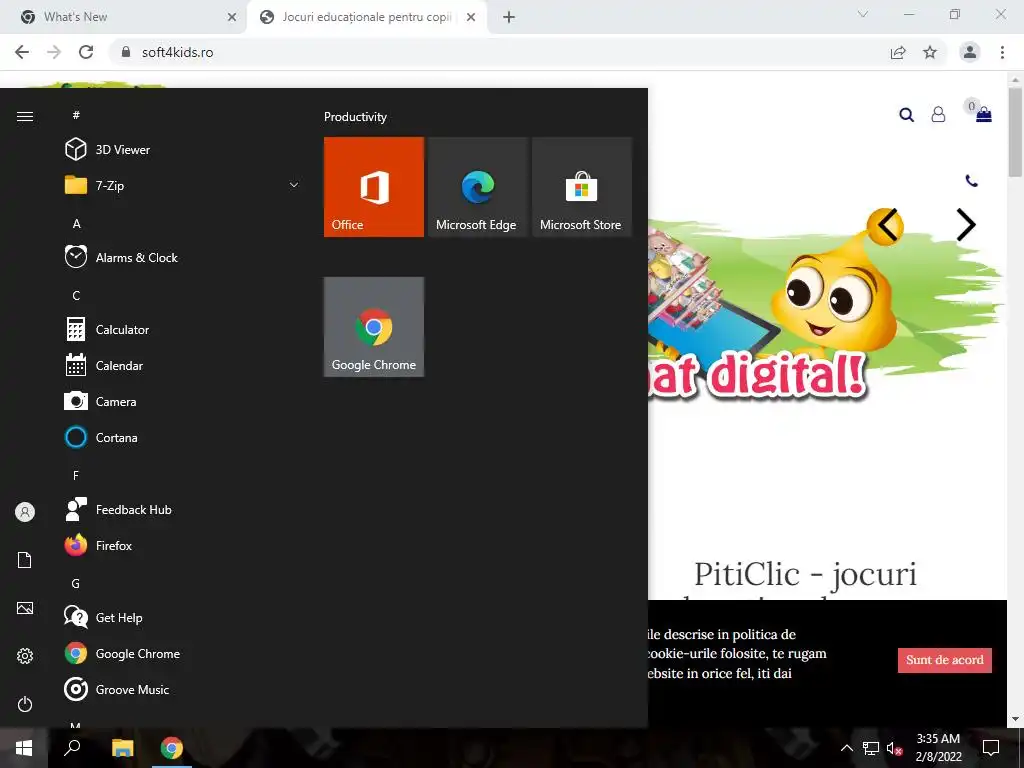The width and height of the screenshot is (1024, 768).
Task: Go back in Chrome
Action: [x=22, y=52]
